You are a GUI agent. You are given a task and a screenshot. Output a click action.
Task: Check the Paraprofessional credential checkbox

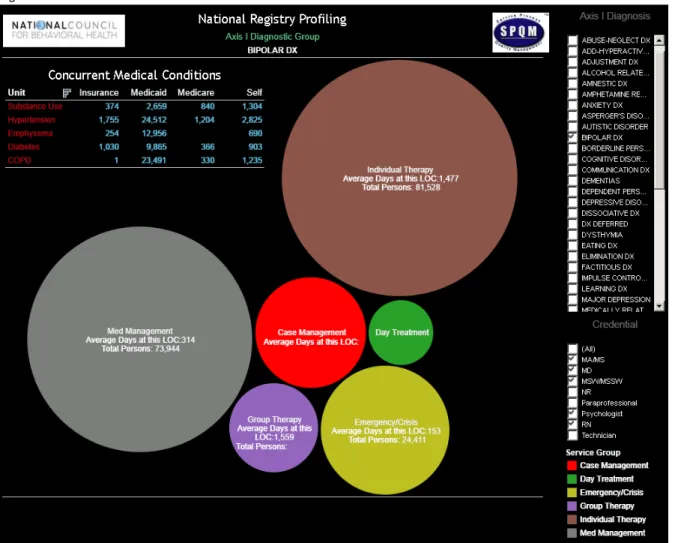(573, 403)
